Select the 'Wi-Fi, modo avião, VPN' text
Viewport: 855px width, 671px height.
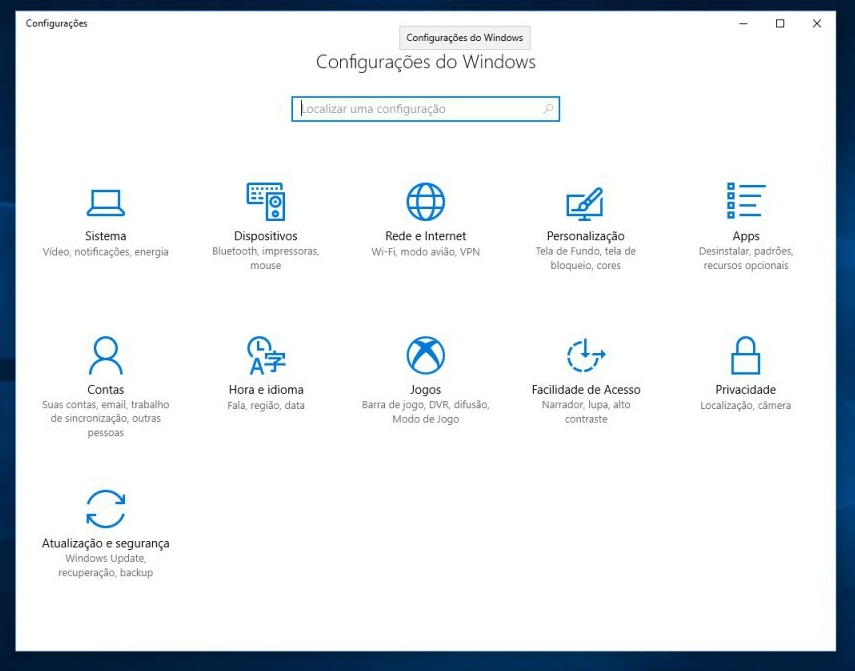point(424,251)
